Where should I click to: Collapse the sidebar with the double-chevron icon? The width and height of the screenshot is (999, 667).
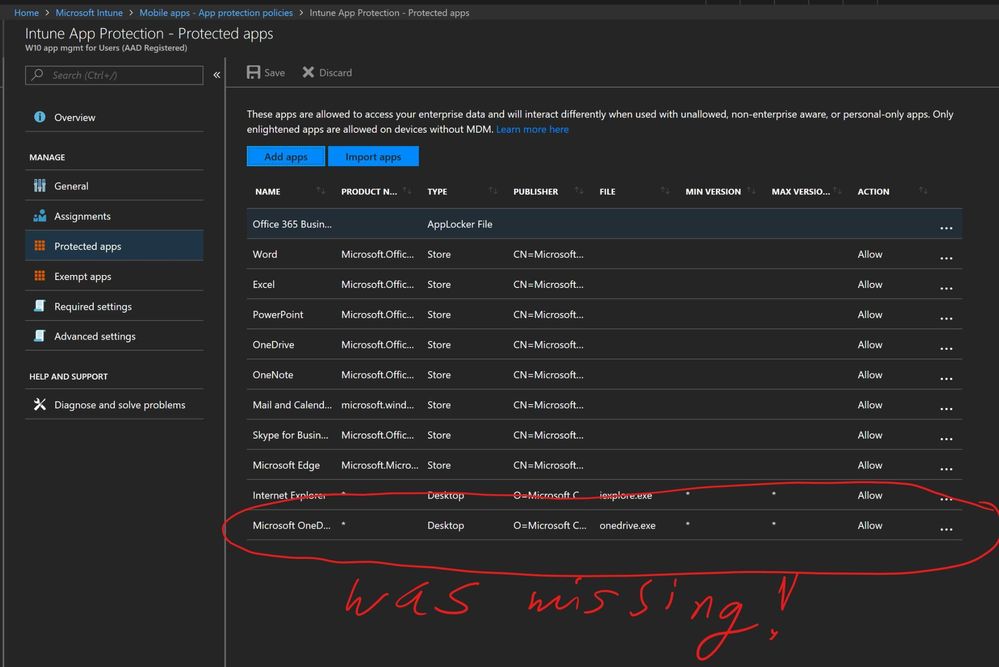217,75
